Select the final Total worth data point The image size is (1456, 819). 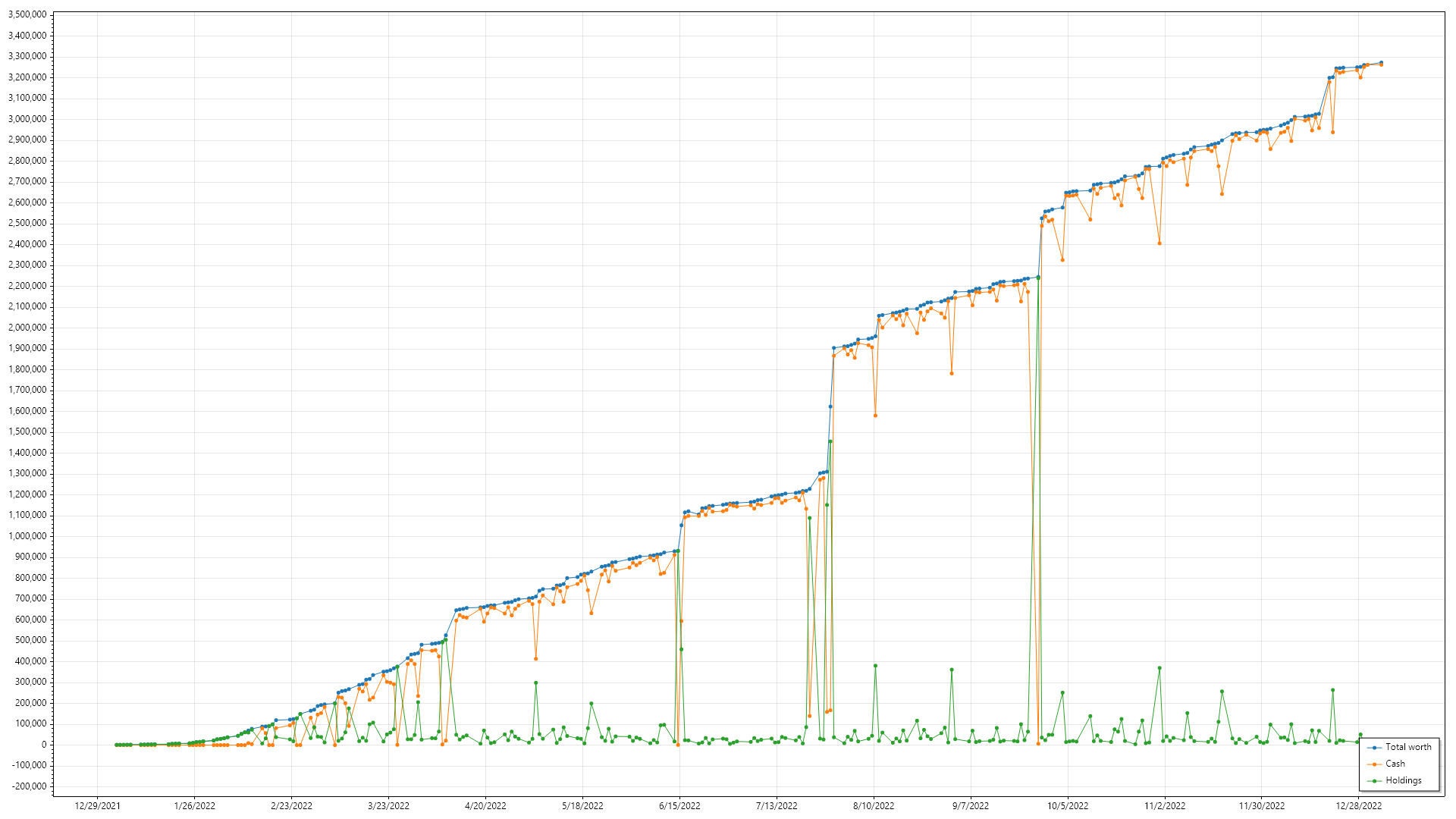click(x=1381, y=63)
